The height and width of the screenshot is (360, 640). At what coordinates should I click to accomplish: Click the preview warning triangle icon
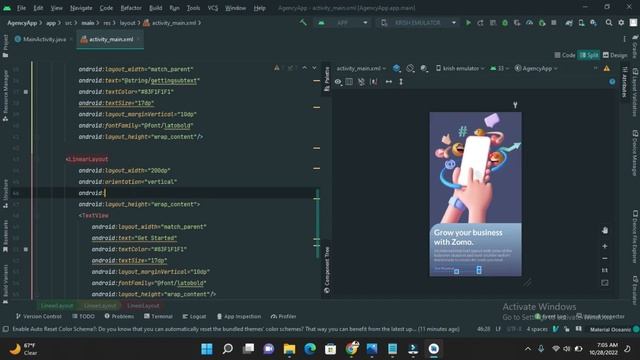(607, 68)
